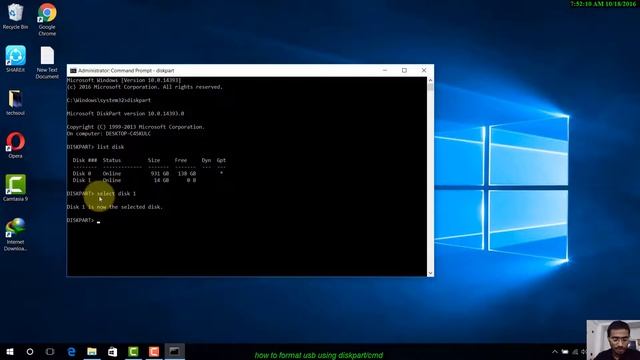640x360 pixels.
Task: Switch to orange Camtasia Recorder taskbar app
Action: coord(154,351)
